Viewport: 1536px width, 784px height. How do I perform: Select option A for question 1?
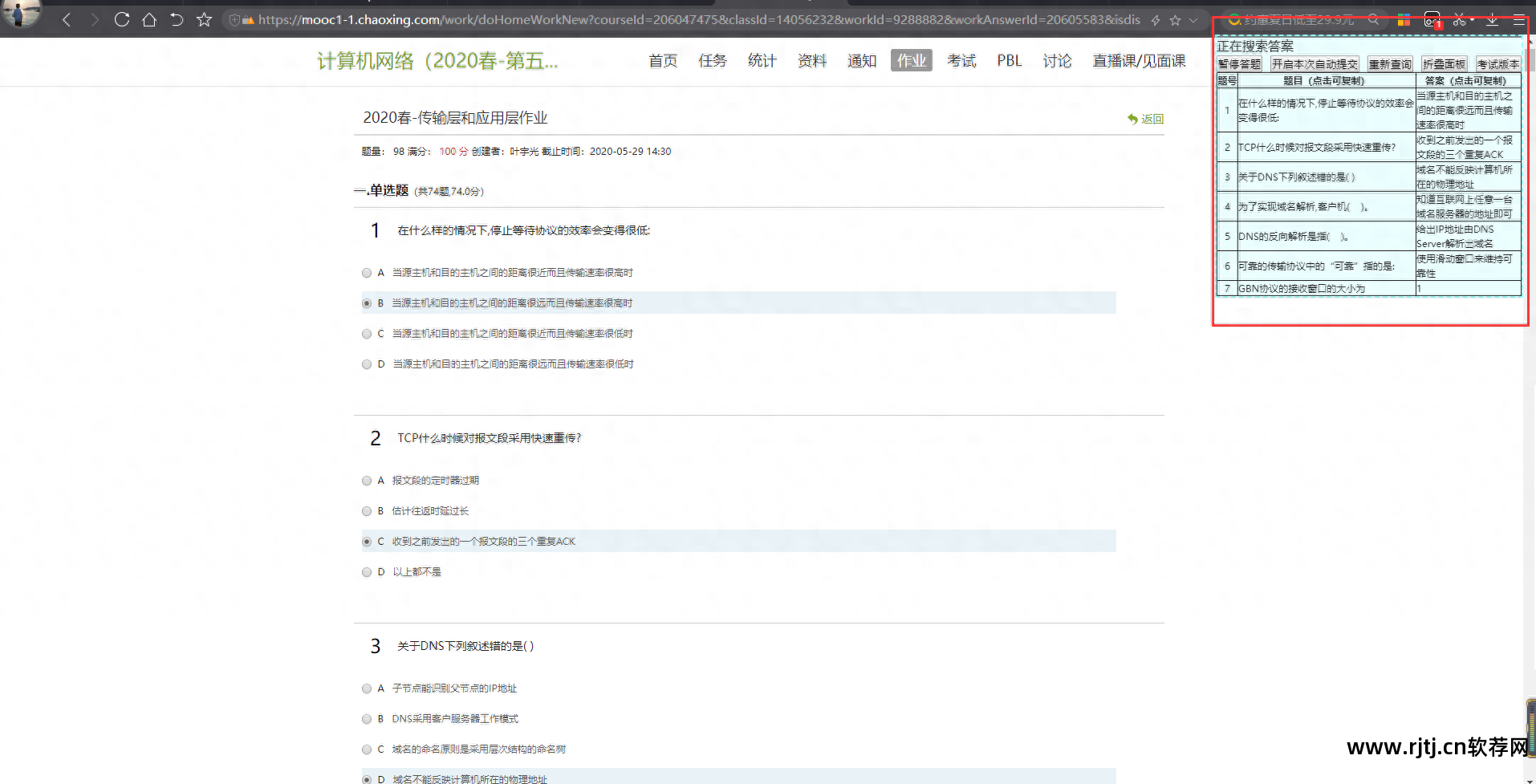point(367,273)
